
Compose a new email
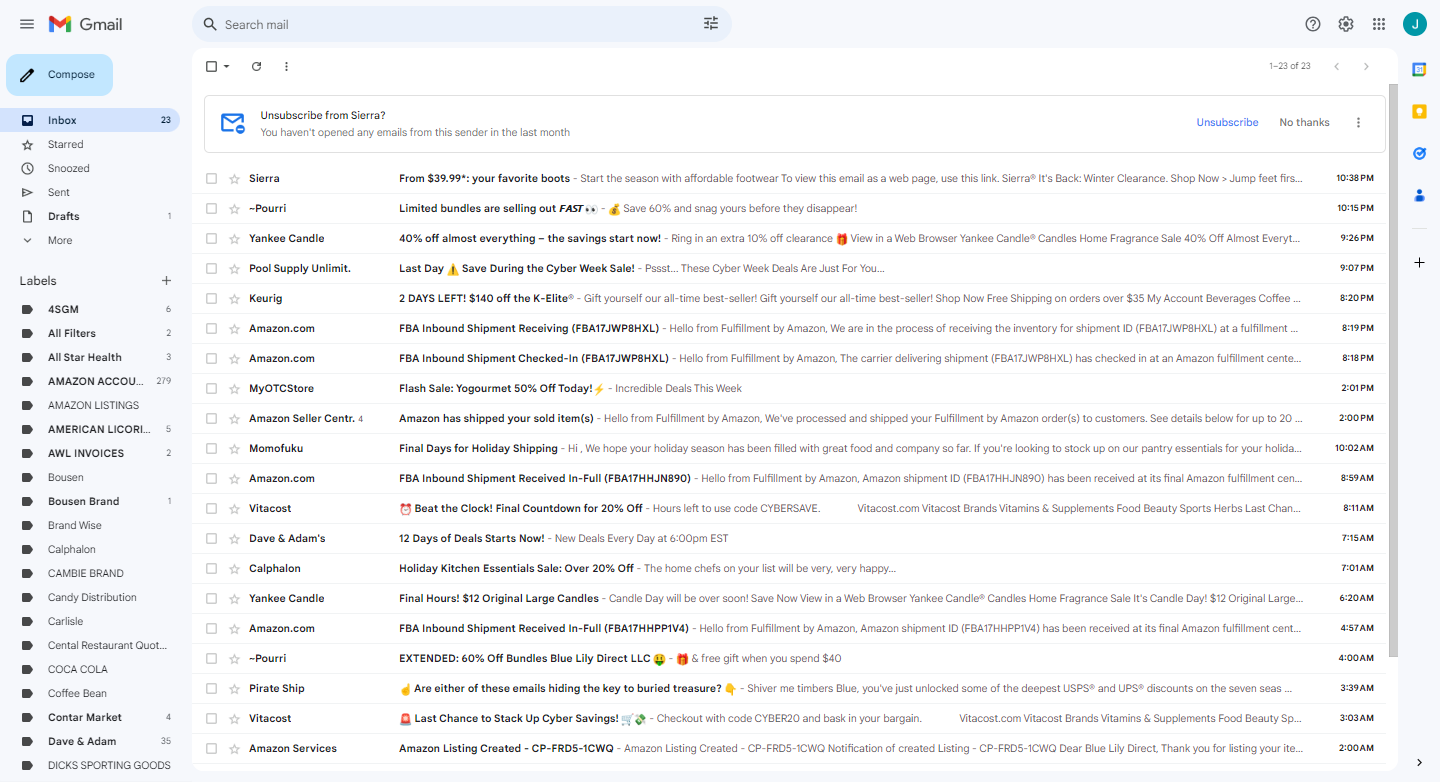(x=59, y=75)
